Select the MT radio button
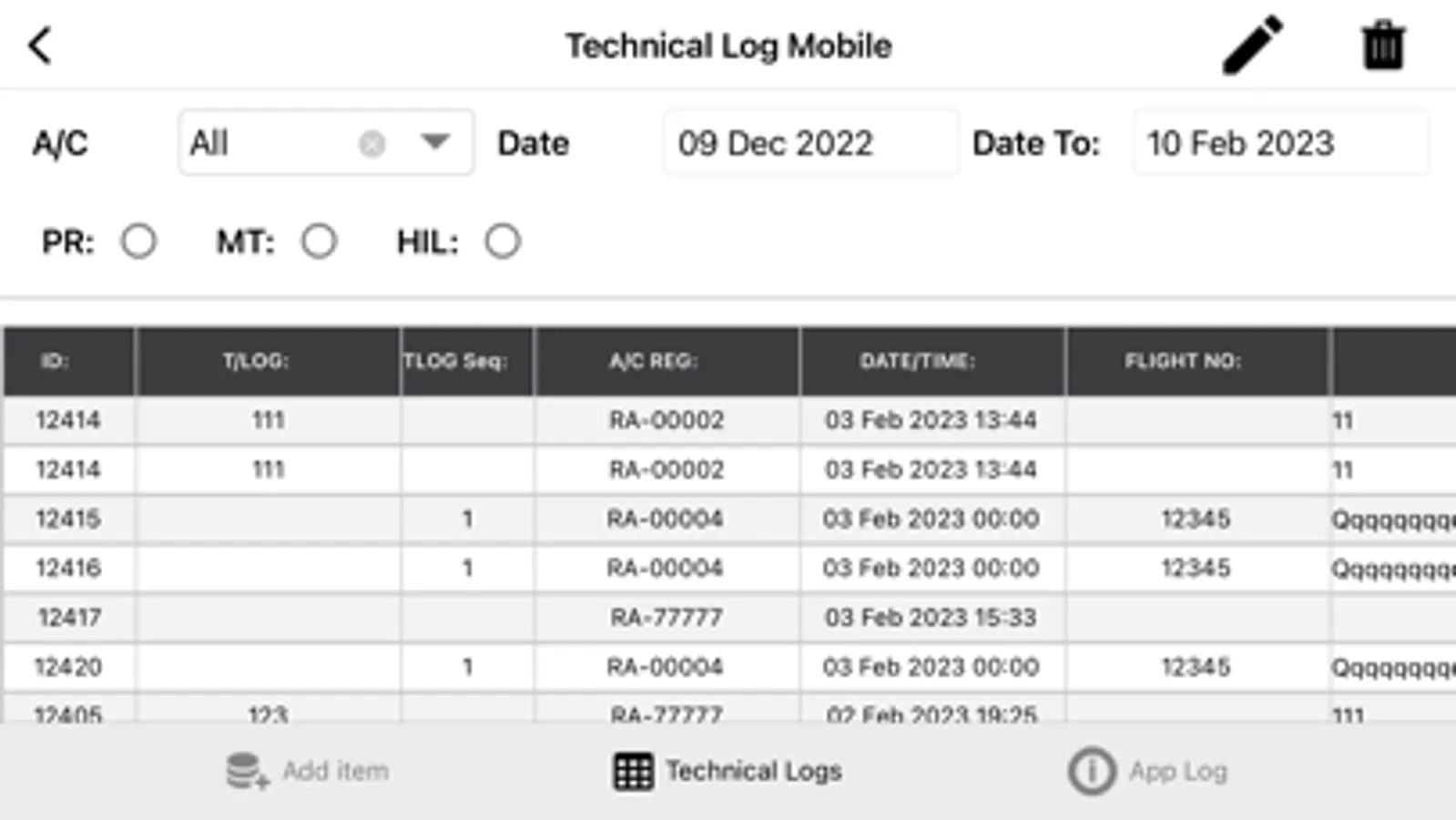 (319, 241)
